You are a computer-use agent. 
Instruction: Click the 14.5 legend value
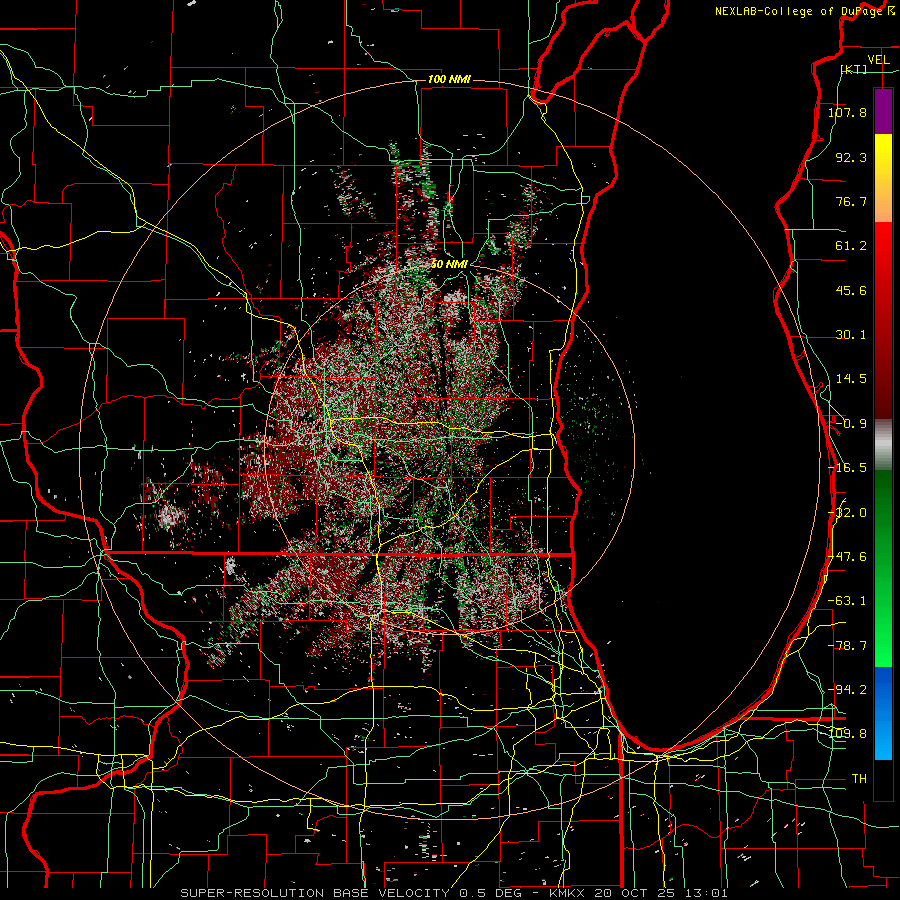click(851, 379)
